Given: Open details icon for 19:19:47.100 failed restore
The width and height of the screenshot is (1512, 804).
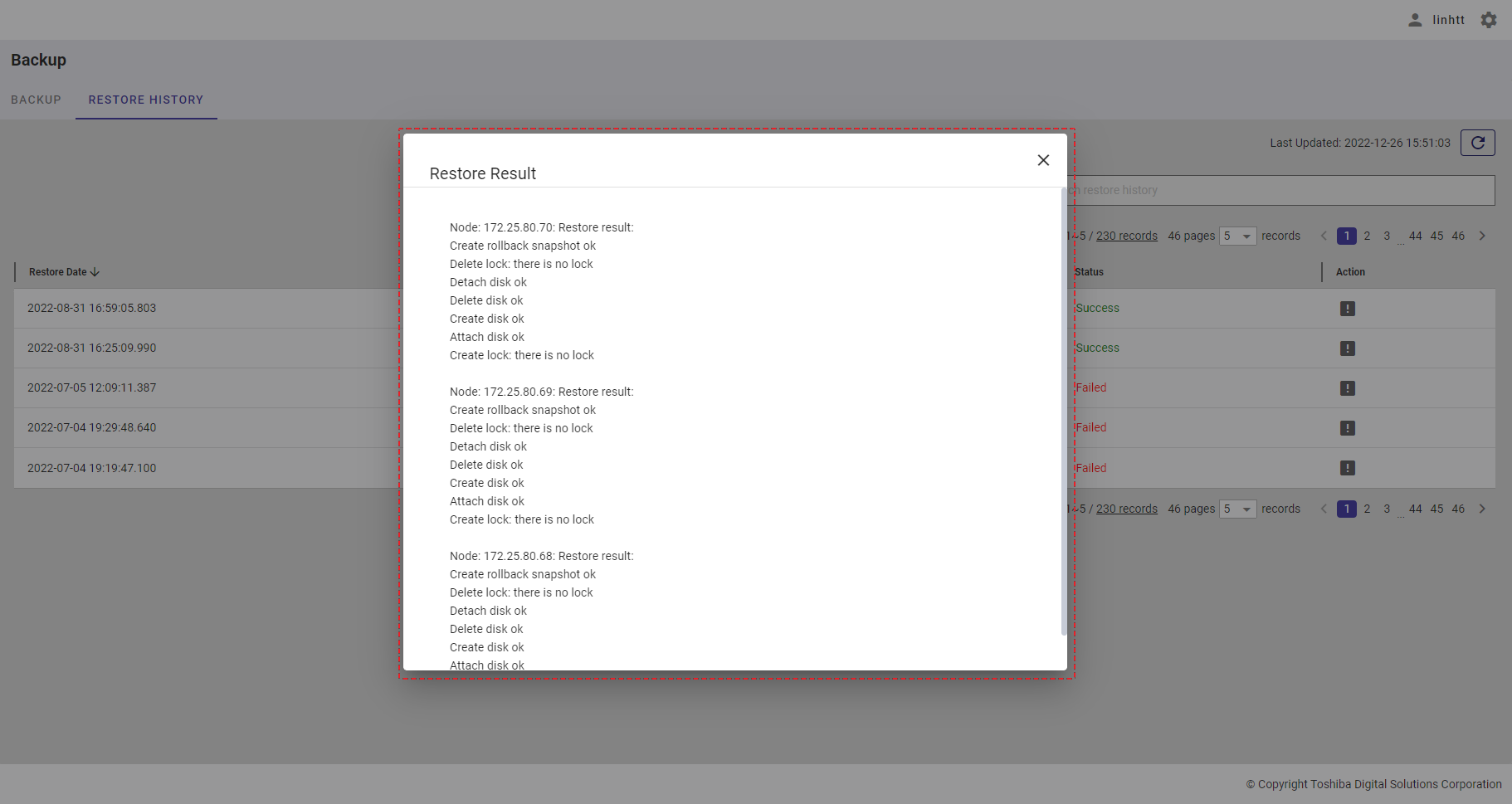Looking at the screenshot, I should coord(1347,468).
